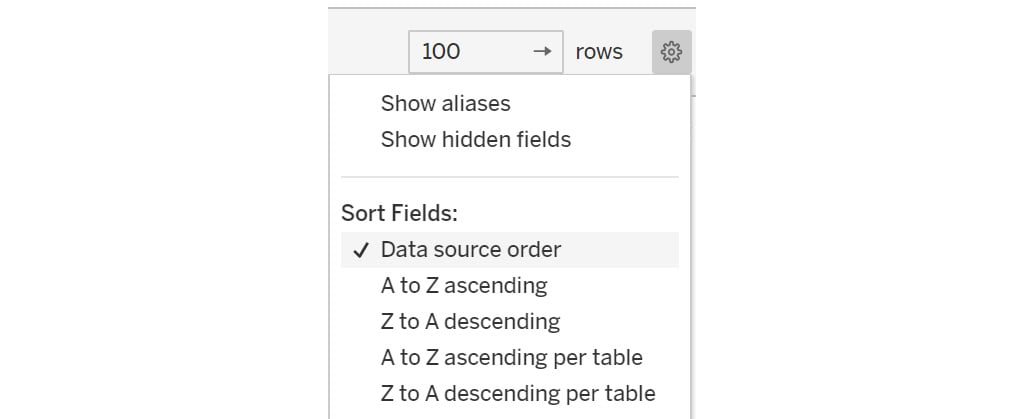The height and width of the screenshot is (419, 1024).
Task: Collapse the data grid options dropdown
Action: pyautogui.click(x=671, y=52)
